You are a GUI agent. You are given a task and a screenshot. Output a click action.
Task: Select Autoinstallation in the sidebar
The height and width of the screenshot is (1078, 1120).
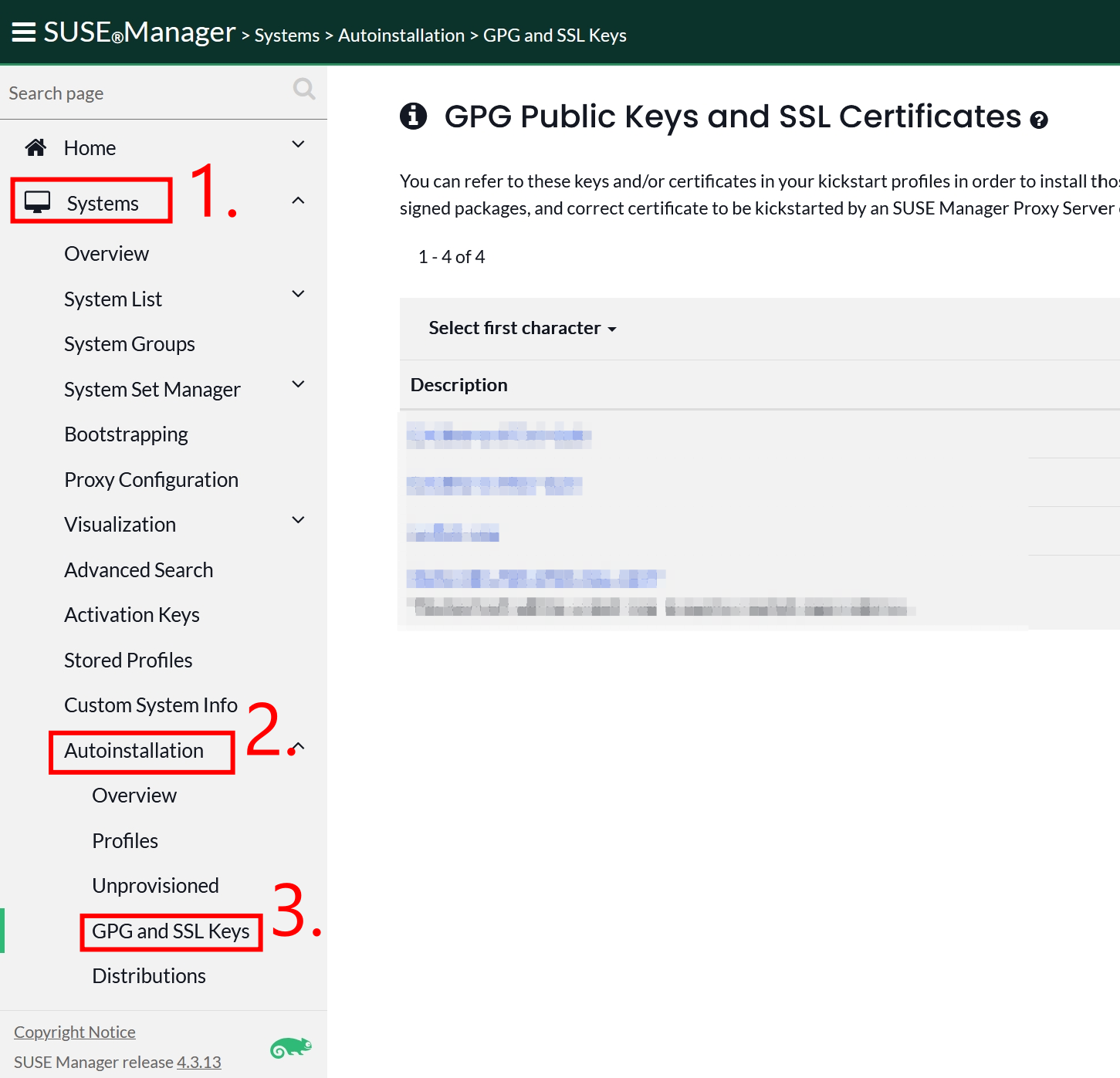134,751
